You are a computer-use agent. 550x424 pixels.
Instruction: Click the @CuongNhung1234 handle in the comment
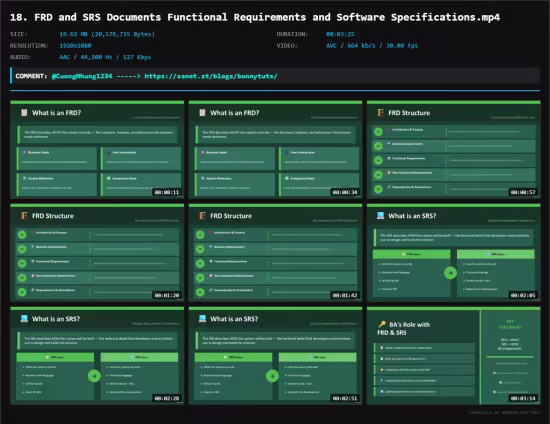82,76
